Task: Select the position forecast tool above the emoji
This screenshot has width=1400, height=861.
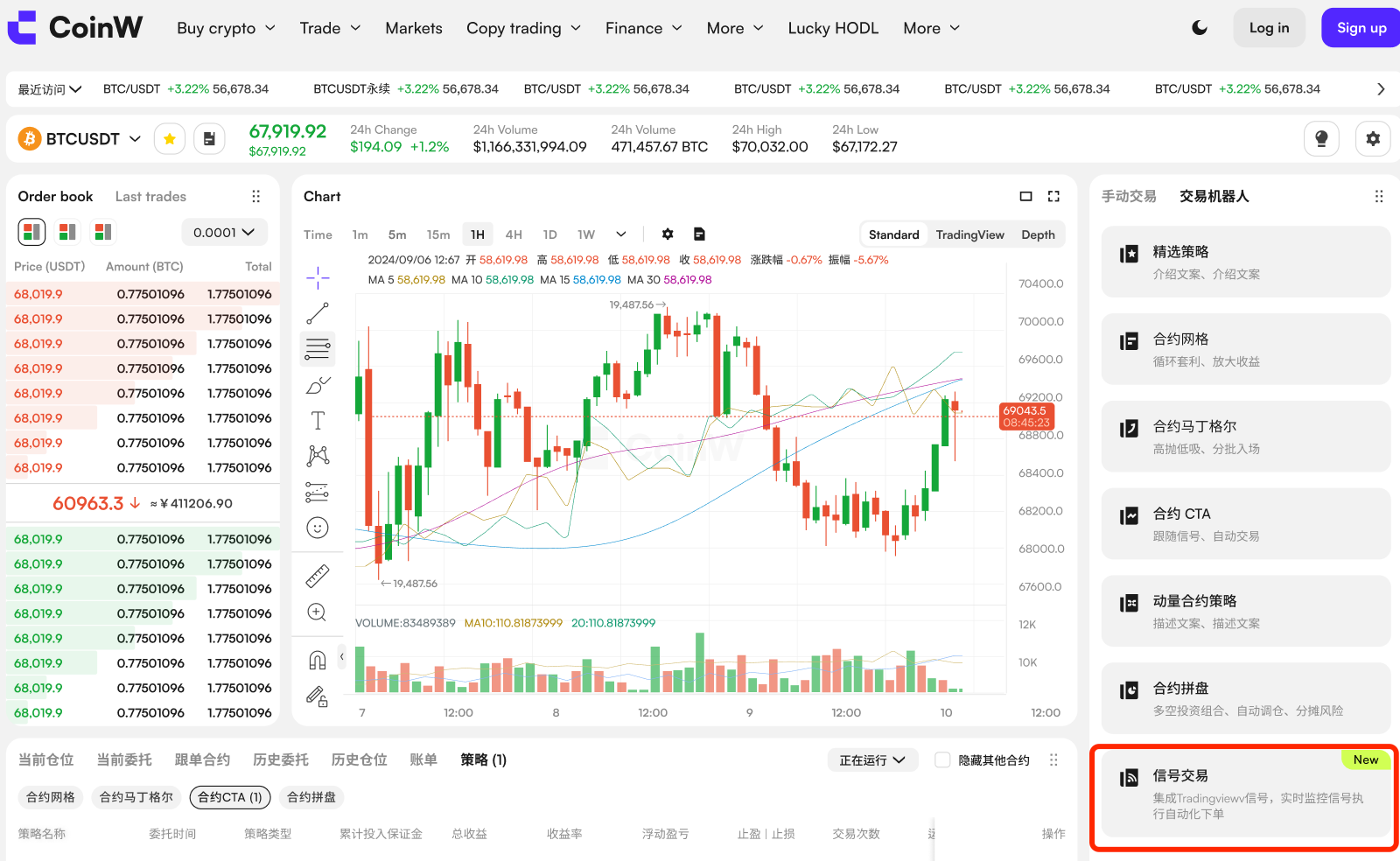Action: tap(318, 493)
